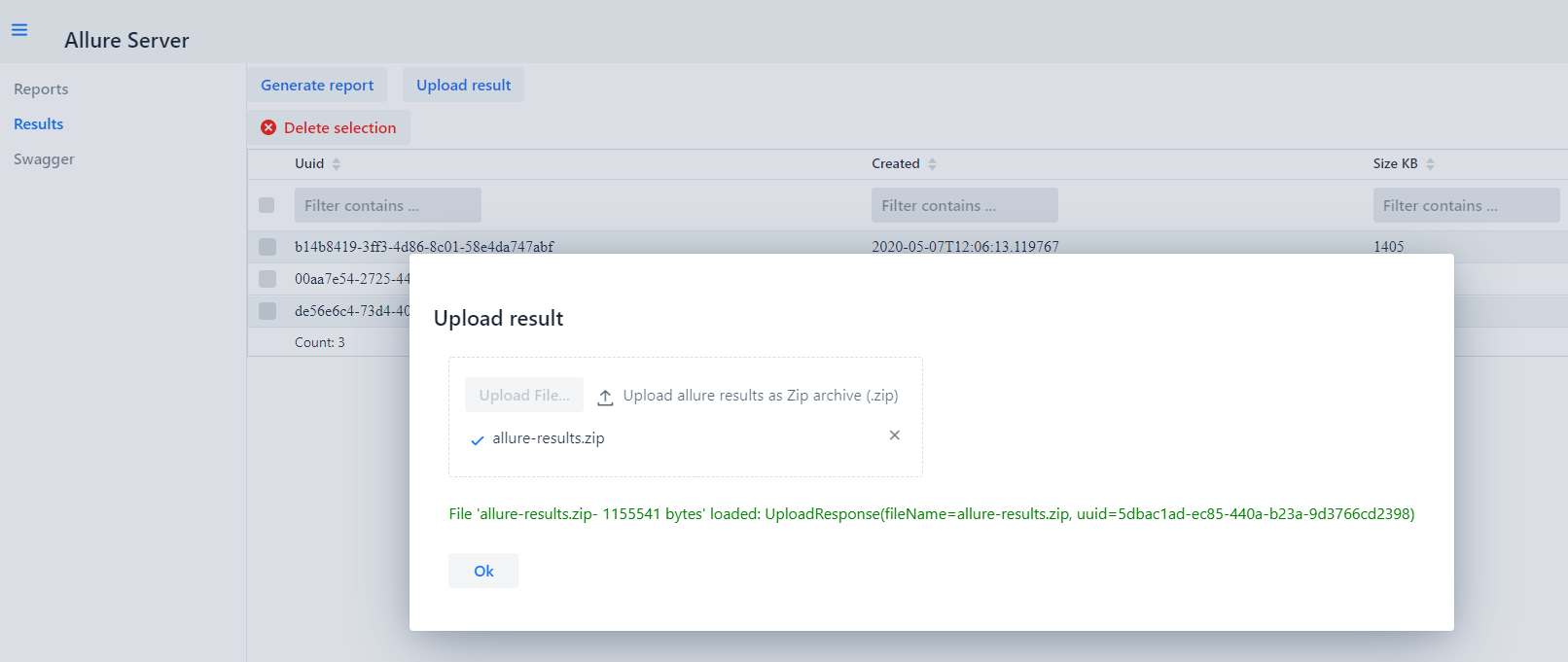Click the Size KB column header
The image size is (1568, 662).
coord(1396,163)
